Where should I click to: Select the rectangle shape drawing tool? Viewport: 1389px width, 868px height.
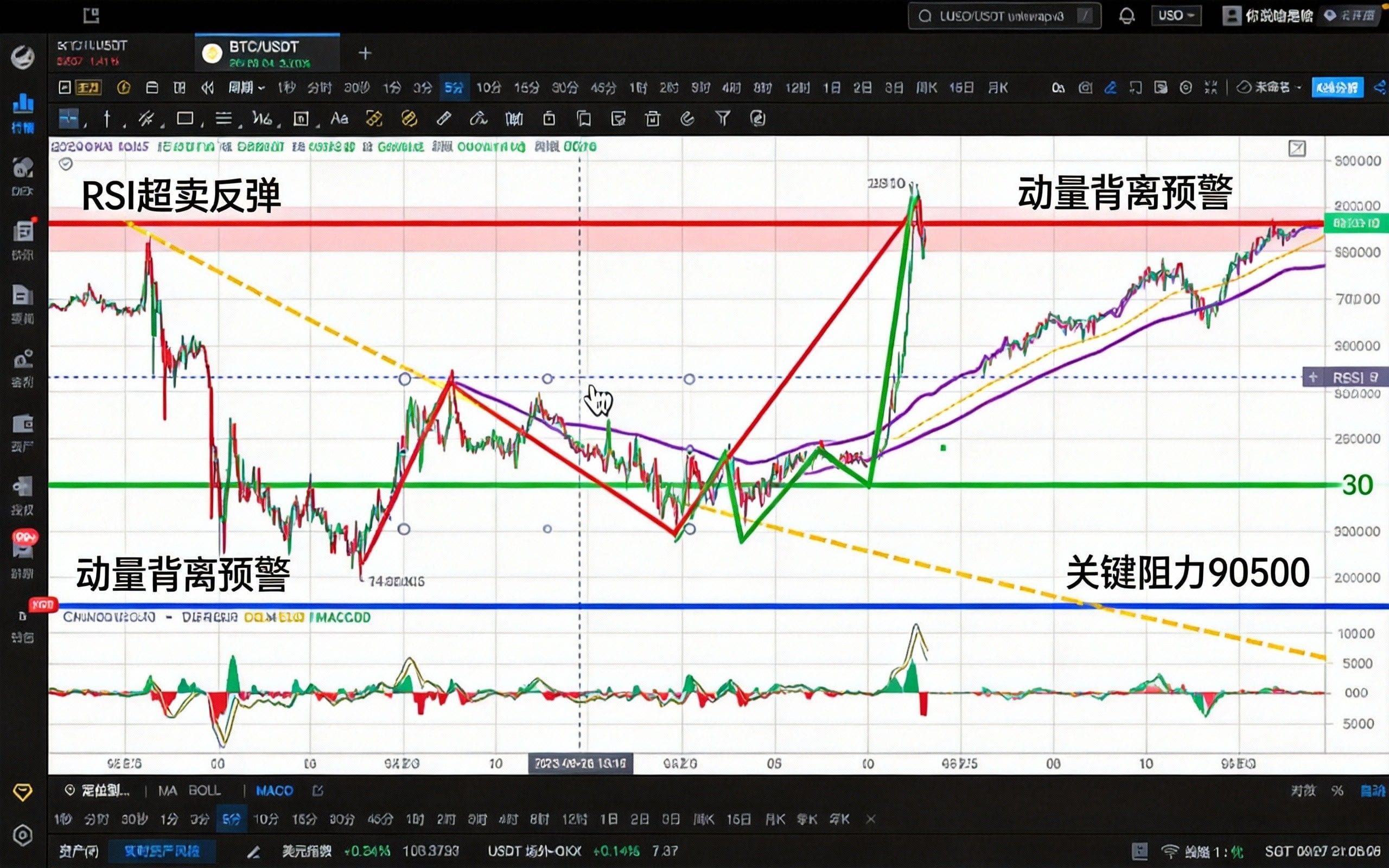coord(185,119)
